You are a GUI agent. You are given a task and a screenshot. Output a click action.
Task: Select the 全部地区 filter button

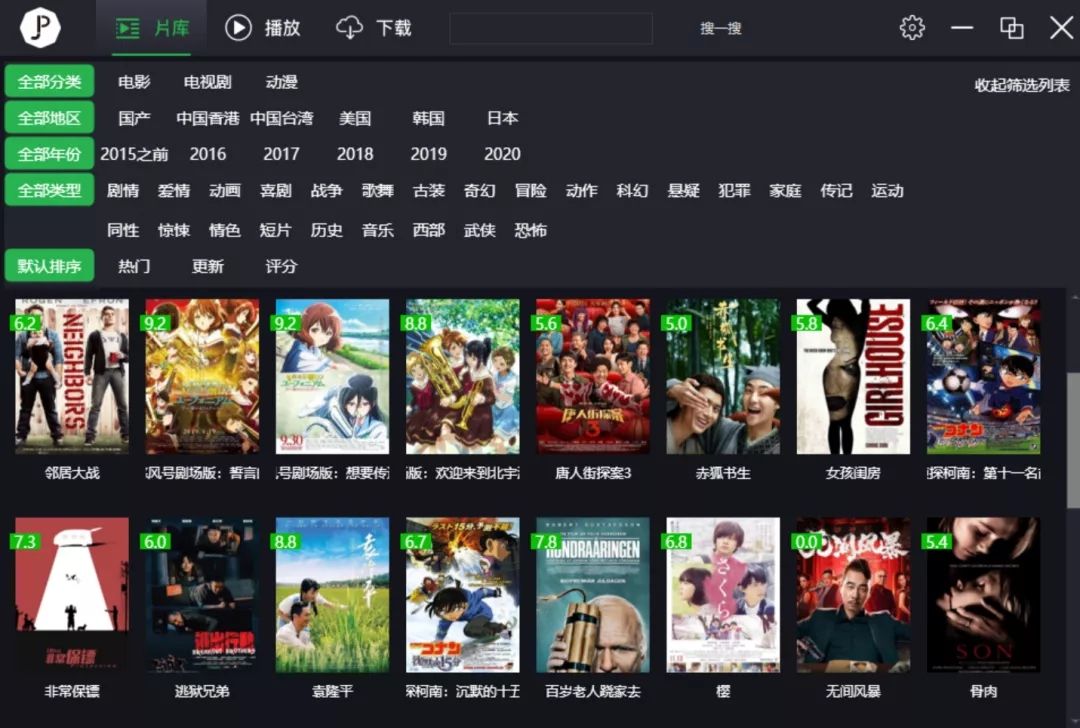[49, 118]
